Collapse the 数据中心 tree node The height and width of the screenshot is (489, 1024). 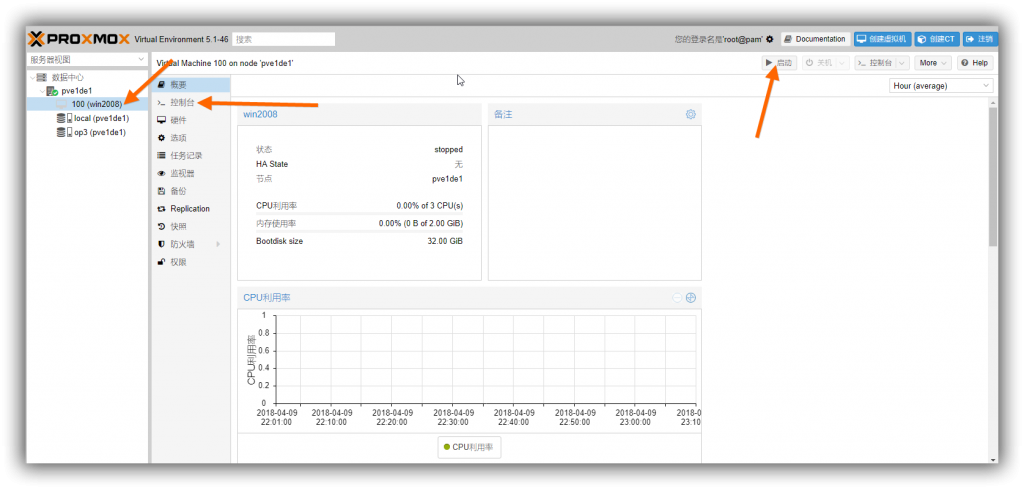(33, 77)
